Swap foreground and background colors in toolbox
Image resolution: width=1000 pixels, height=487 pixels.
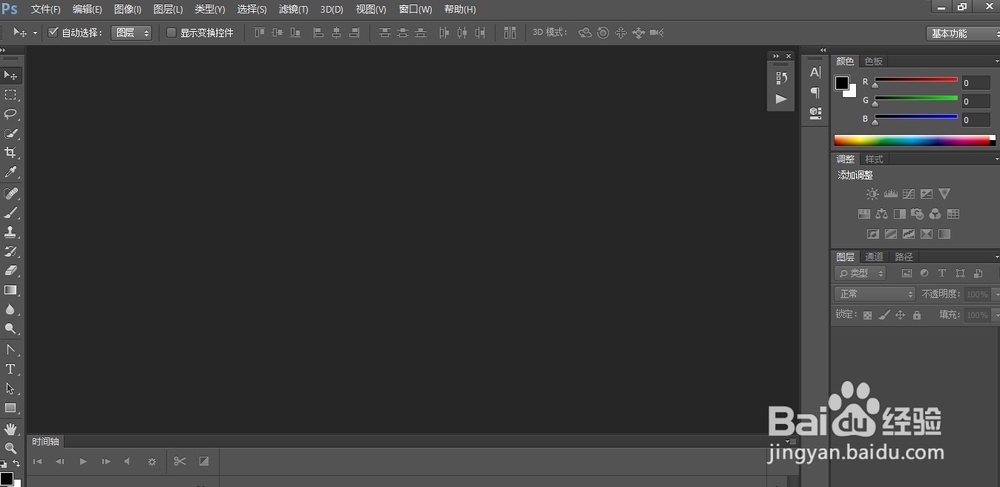[x=16, y=463]
